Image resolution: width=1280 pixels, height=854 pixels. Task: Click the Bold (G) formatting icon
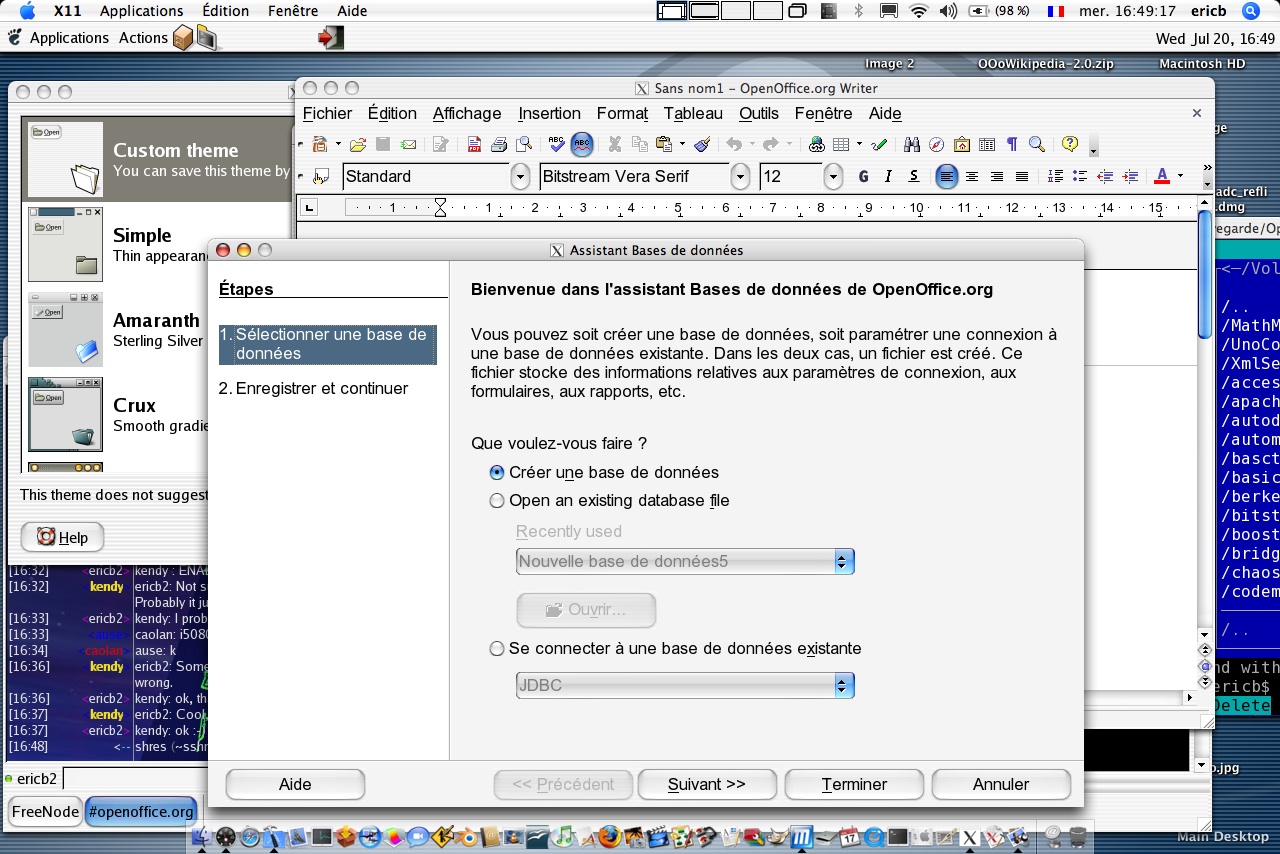coord(864,177)
